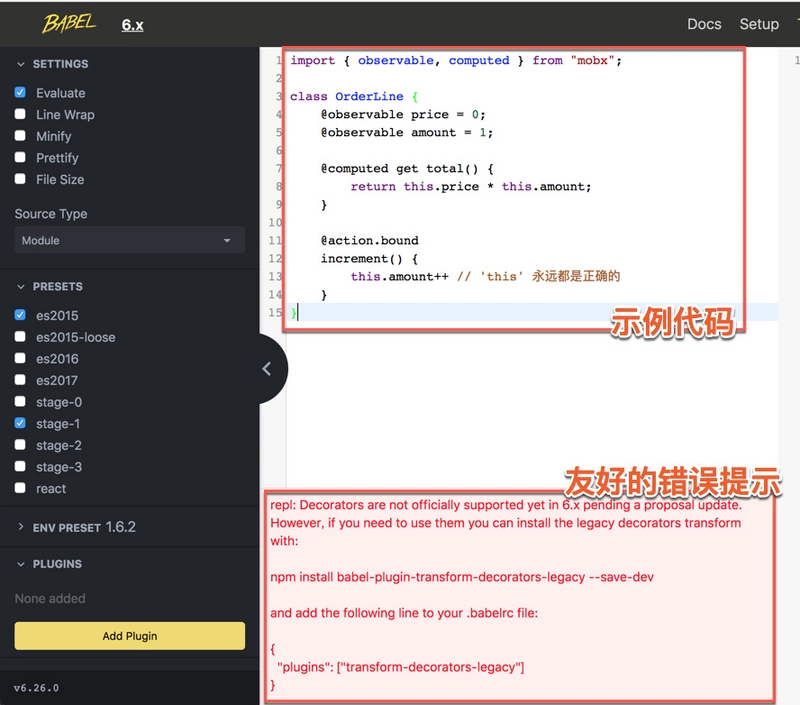Enable the stage-2 preset
The height and width of the screenshot is (705, 800).
(20, 444)
